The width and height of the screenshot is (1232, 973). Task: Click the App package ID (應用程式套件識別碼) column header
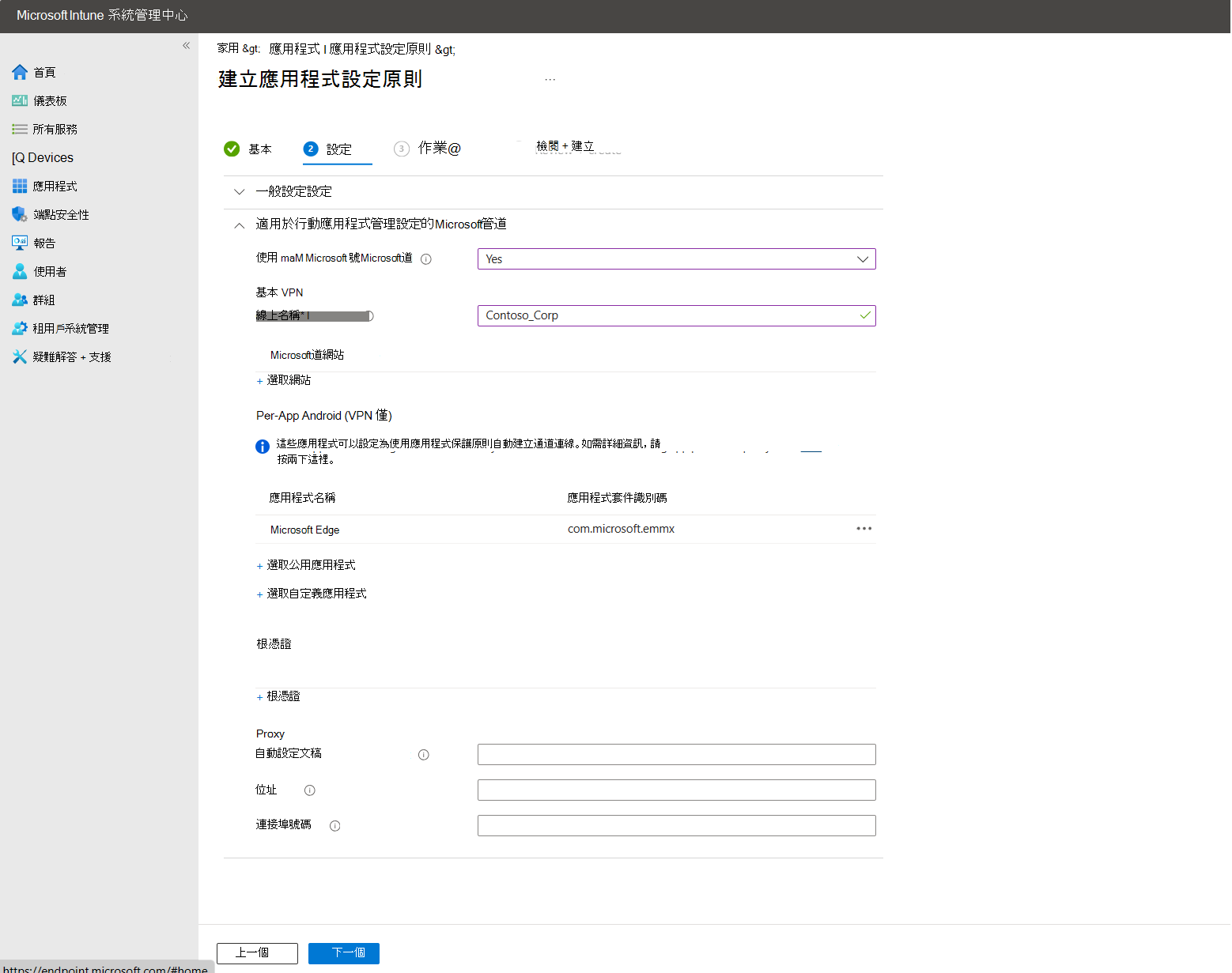click(x=617, y=498)
